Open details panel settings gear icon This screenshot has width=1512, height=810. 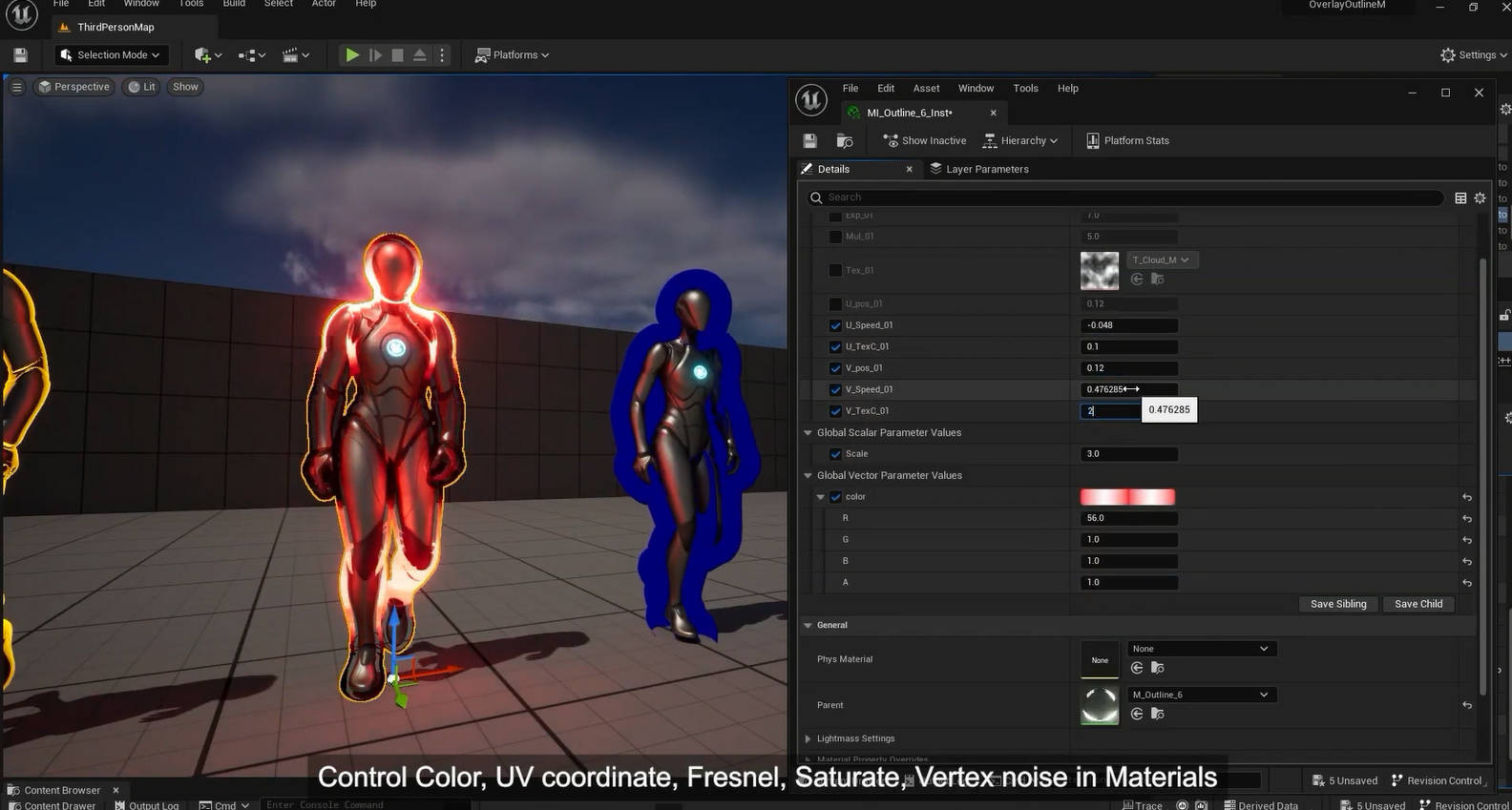coord(1480,197)
